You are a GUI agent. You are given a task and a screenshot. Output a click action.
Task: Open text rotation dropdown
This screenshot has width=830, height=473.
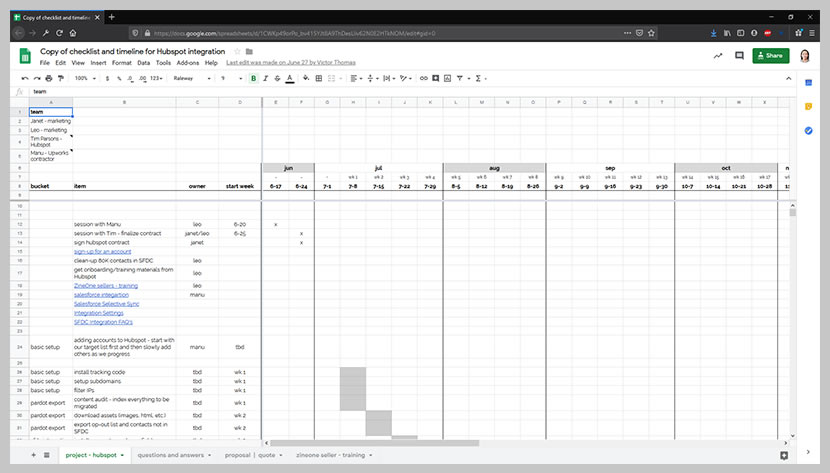coord(406,78)
